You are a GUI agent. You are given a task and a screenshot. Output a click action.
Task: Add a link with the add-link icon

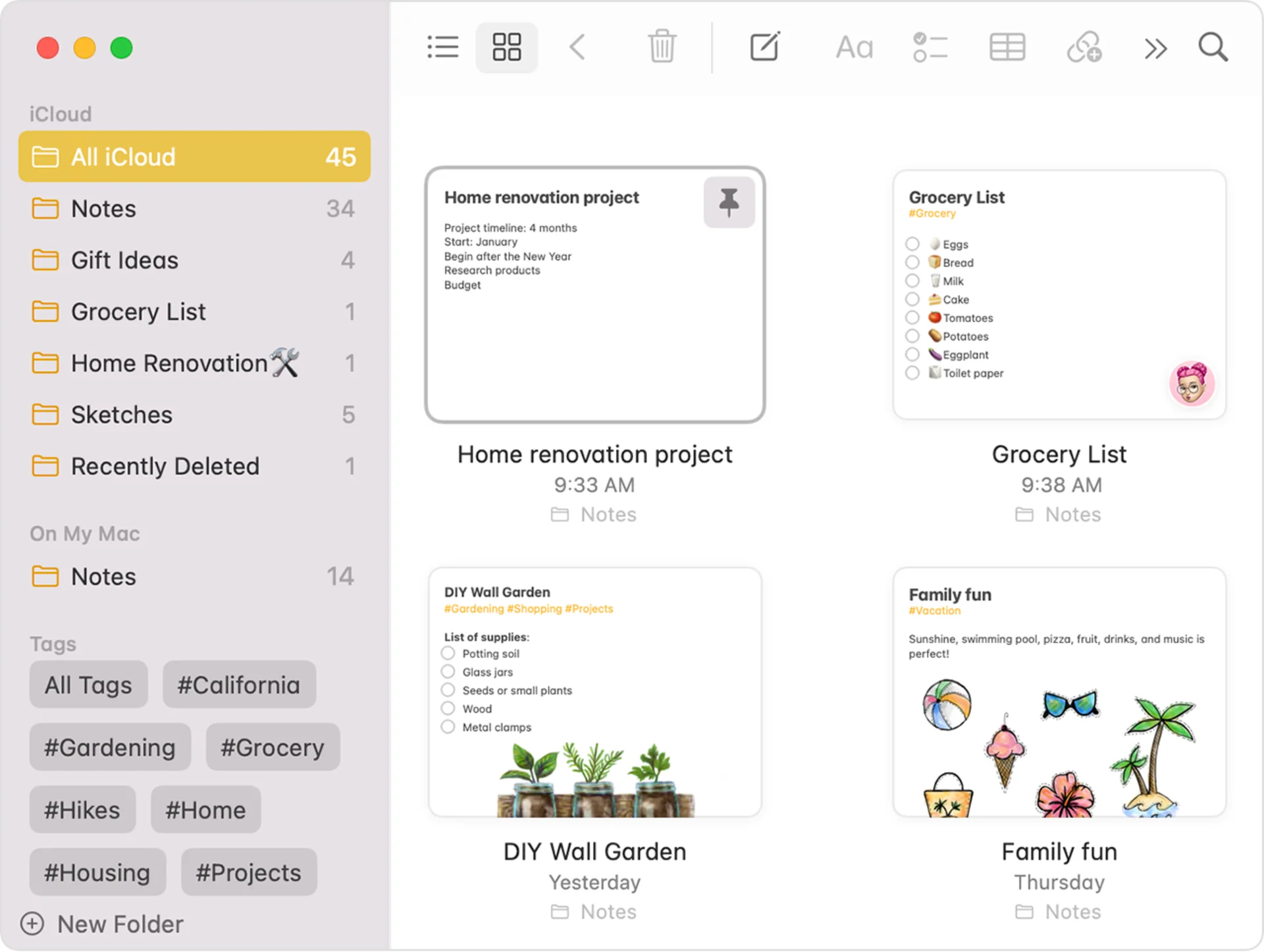click(1084, 47)
